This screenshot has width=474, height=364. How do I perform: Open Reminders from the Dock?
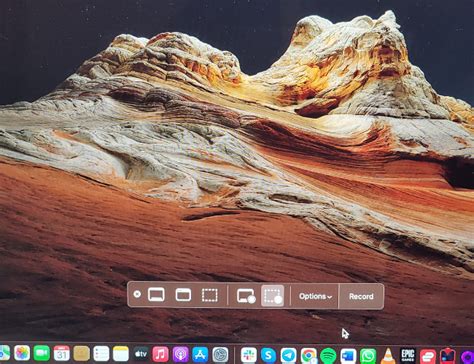pos(101,354)
